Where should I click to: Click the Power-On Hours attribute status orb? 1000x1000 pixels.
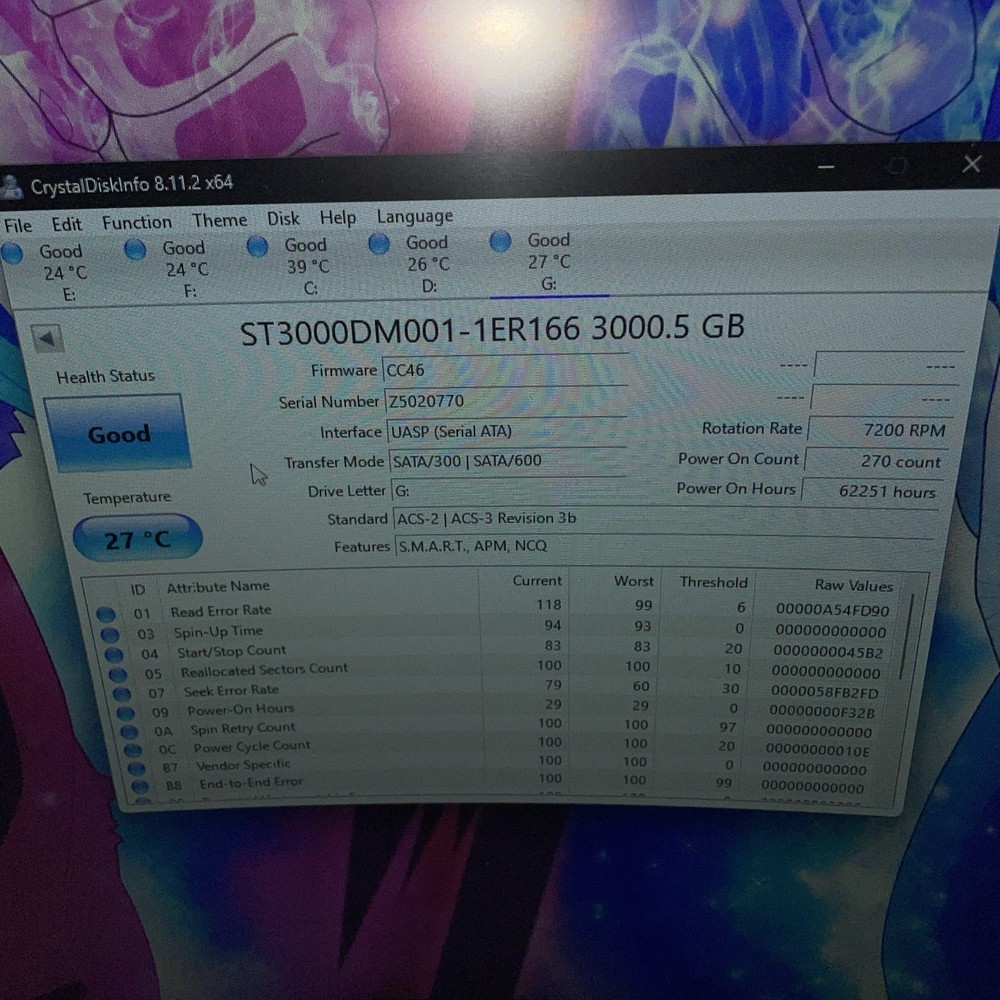tap(125, 712)
